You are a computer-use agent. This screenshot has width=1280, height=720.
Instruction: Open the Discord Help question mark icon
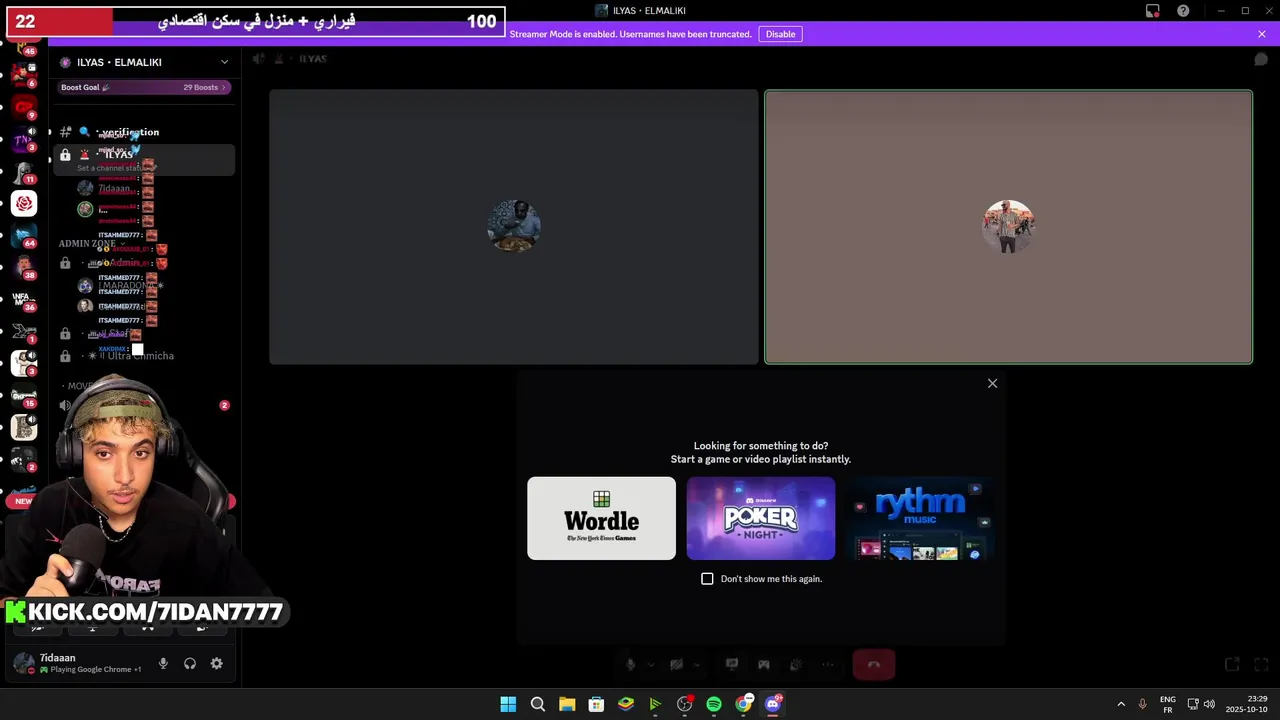[x=1183, y=11]
